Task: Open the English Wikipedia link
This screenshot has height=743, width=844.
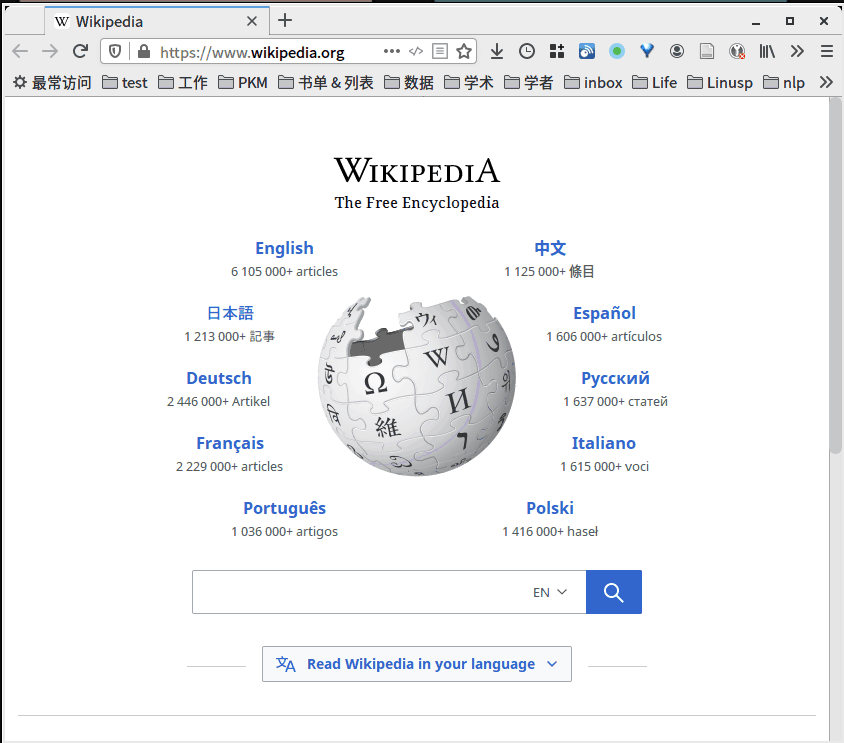Action: [x=284, y=248]
